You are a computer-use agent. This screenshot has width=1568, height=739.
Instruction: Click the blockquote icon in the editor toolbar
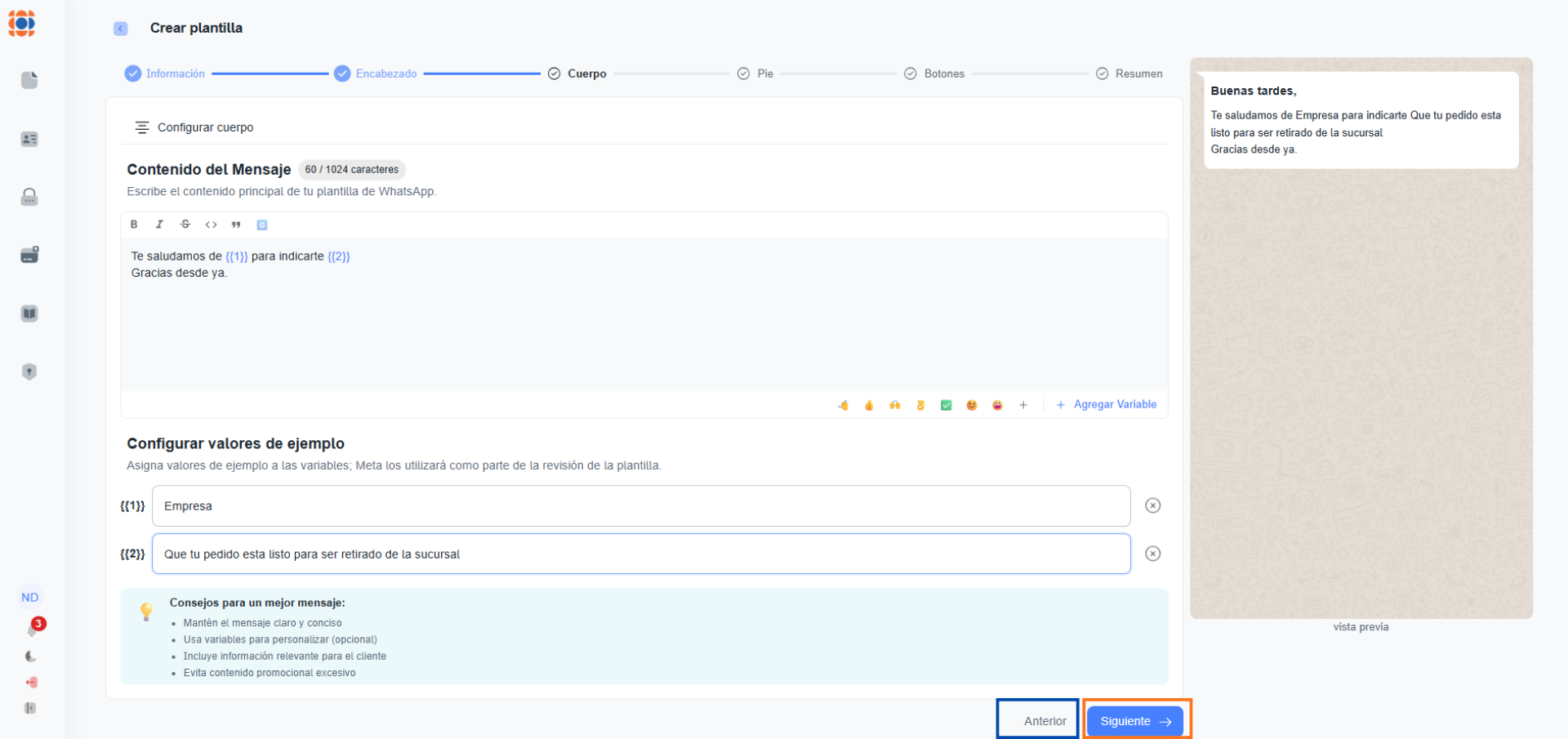236,225
